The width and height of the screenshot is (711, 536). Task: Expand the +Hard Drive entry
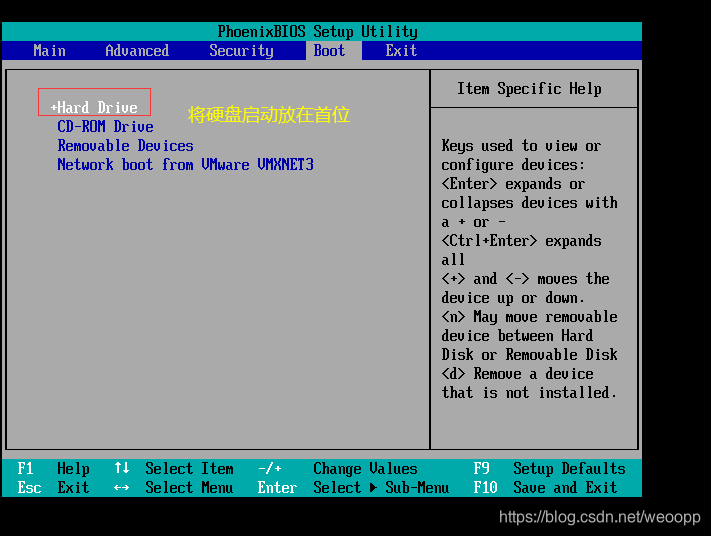(x=94, y=107)
